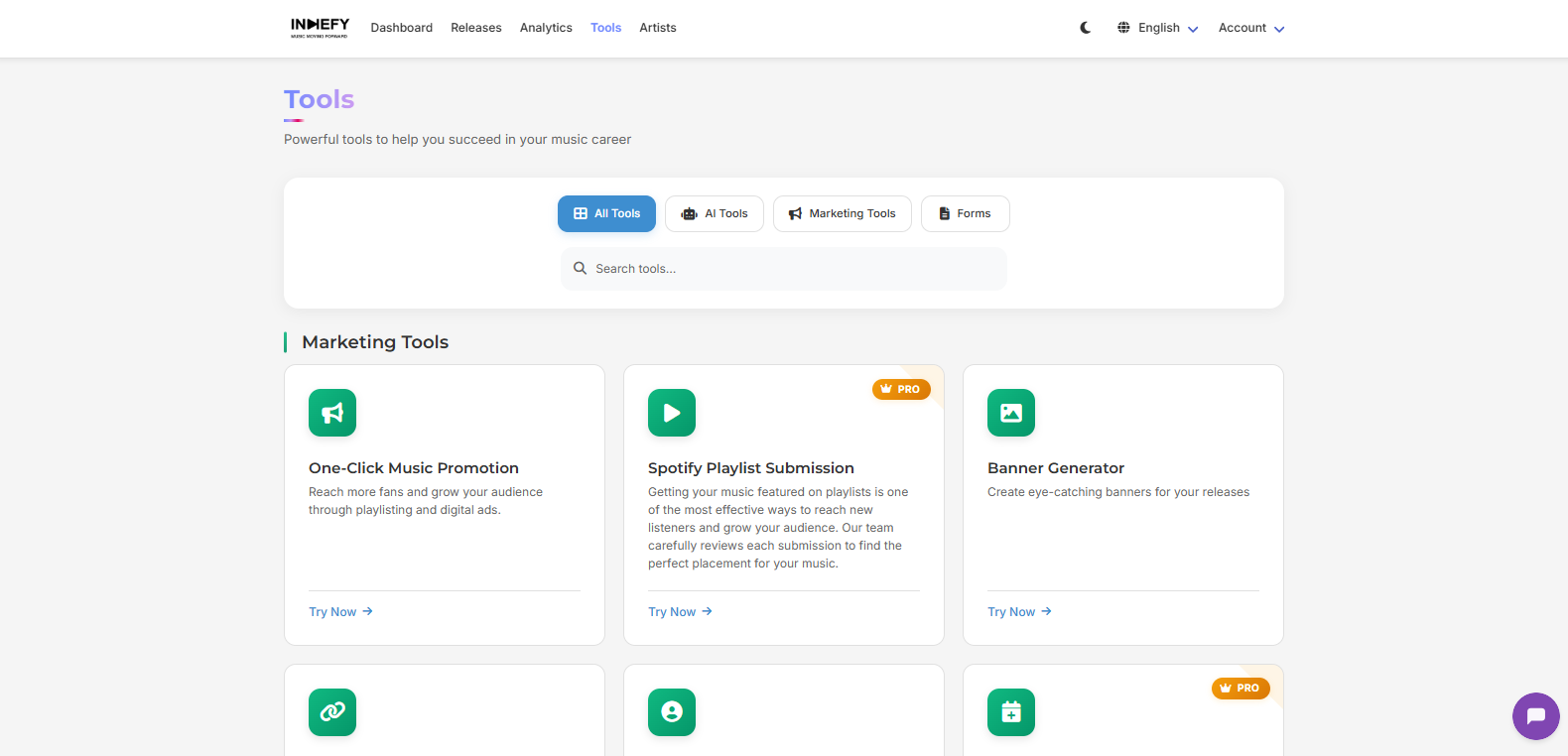Toggle dark mode with the moon icon
The image size is (1568, 756).
click(x=1086, y=28)
